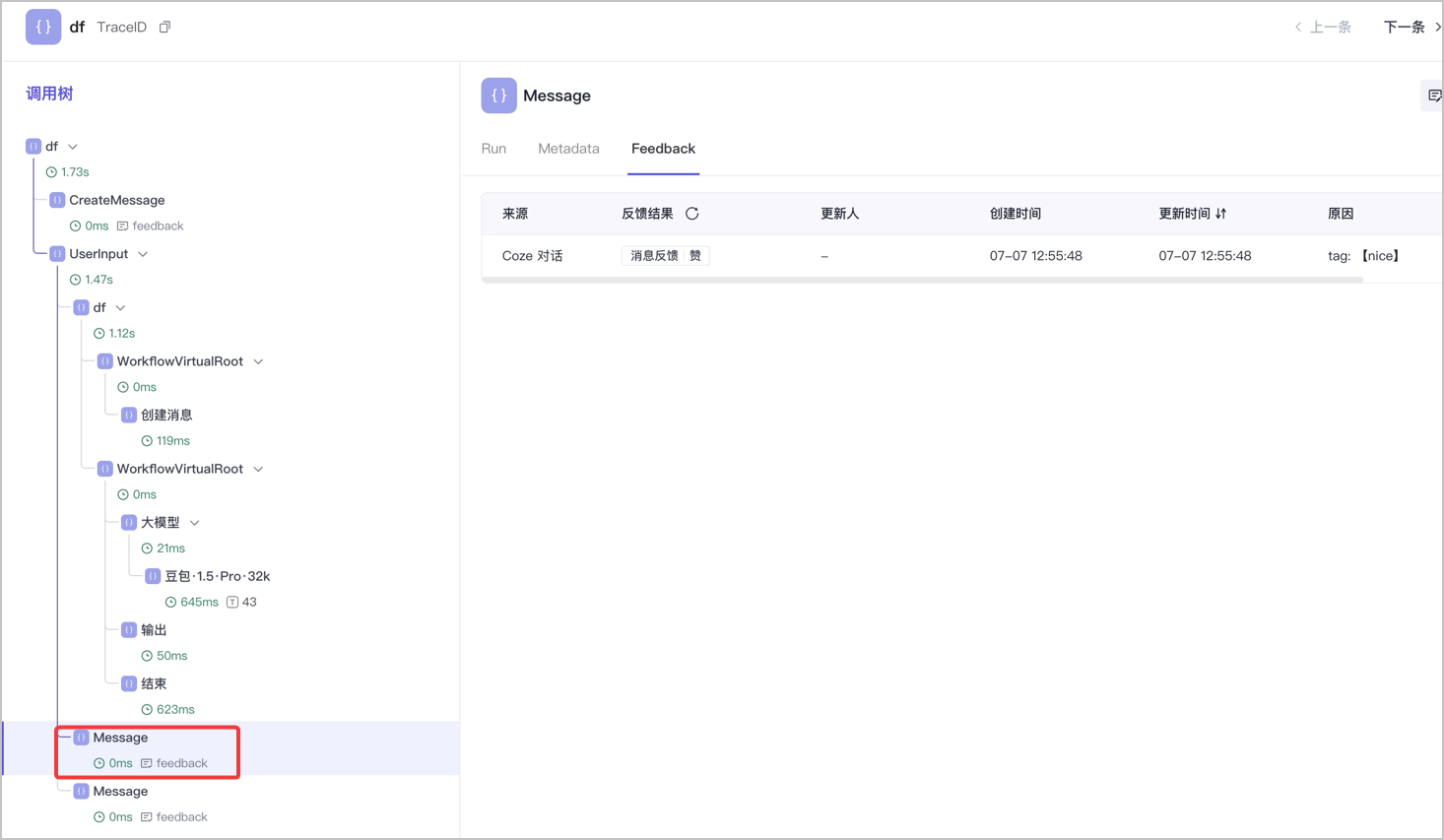
Task: Click the 豆包·1.5·Pro·32k node icon
Action: tap(153, 576)
